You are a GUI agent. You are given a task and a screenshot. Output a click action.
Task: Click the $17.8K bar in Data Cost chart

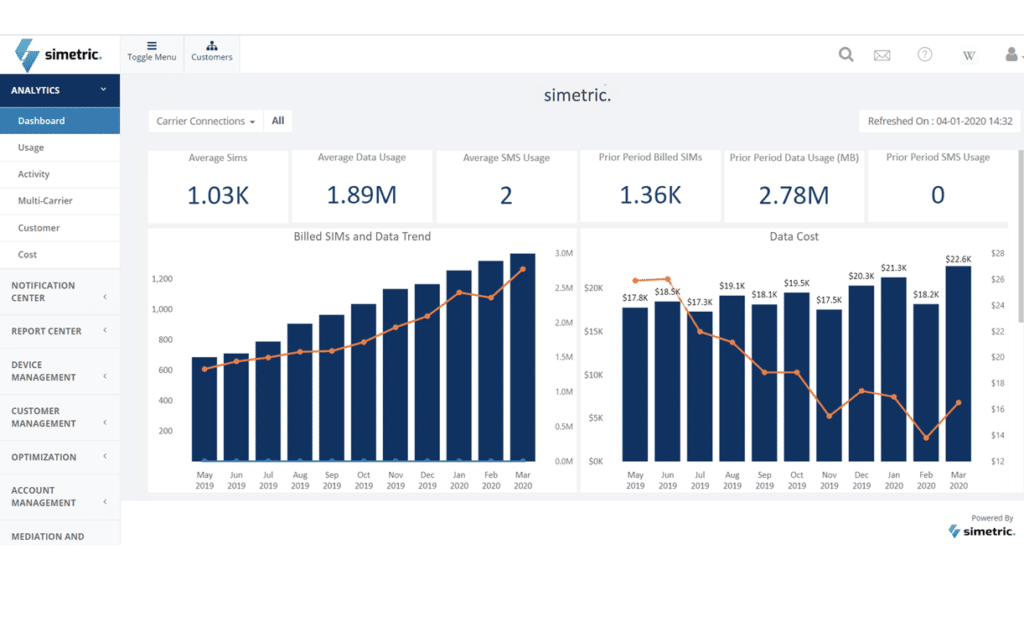(x=635, y=385)
